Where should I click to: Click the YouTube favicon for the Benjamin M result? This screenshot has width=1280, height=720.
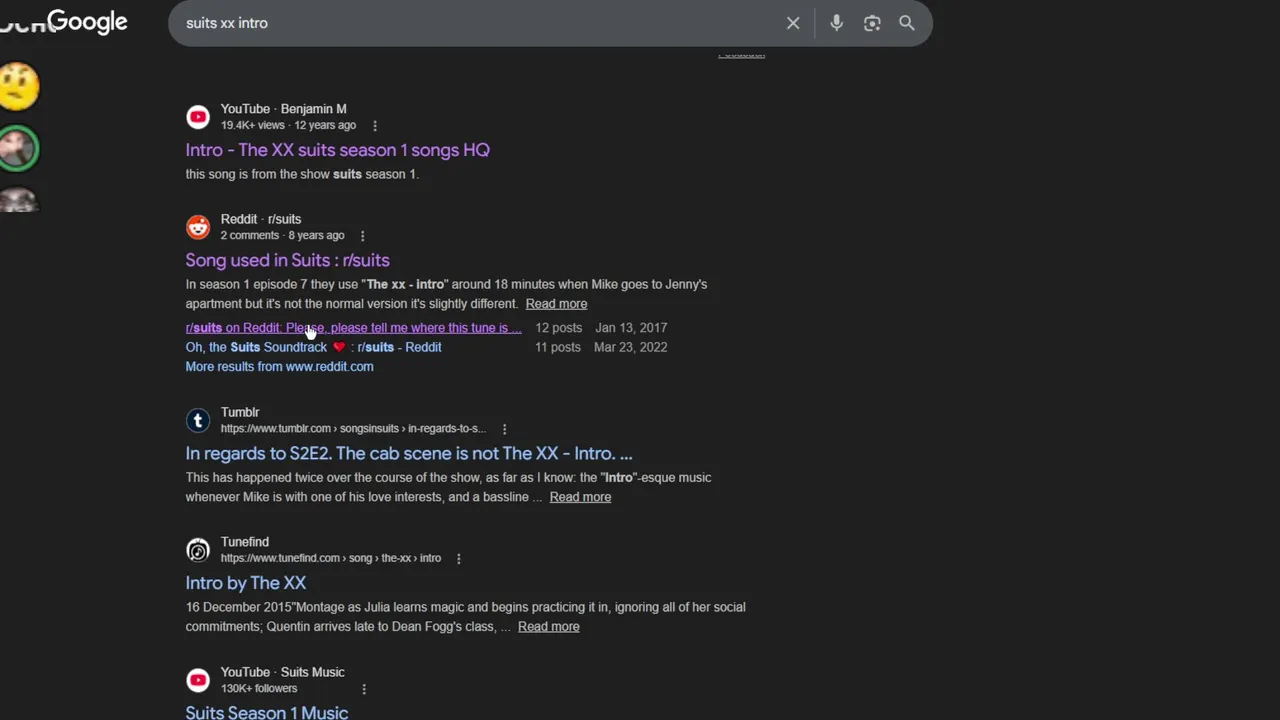pyautogui.click(x=198, y=117)
